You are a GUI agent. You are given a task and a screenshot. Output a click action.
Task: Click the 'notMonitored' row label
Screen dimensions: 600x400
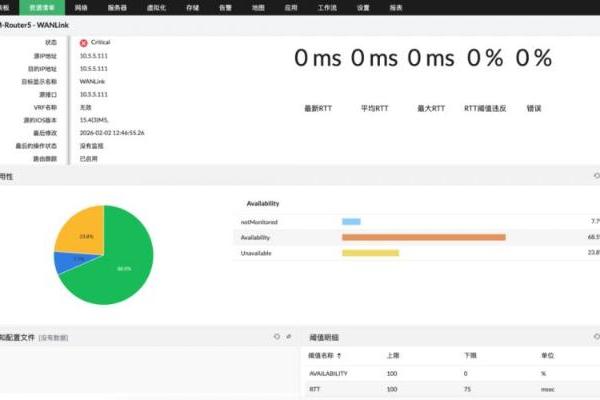click(x=259, y=222)
